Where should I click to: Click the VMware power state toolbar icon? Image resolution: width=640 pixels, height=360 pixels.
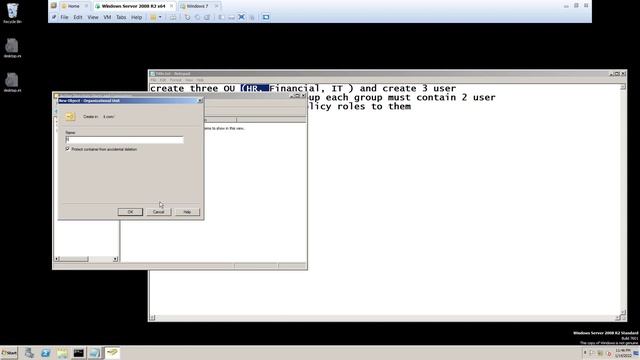click(153, 17)
